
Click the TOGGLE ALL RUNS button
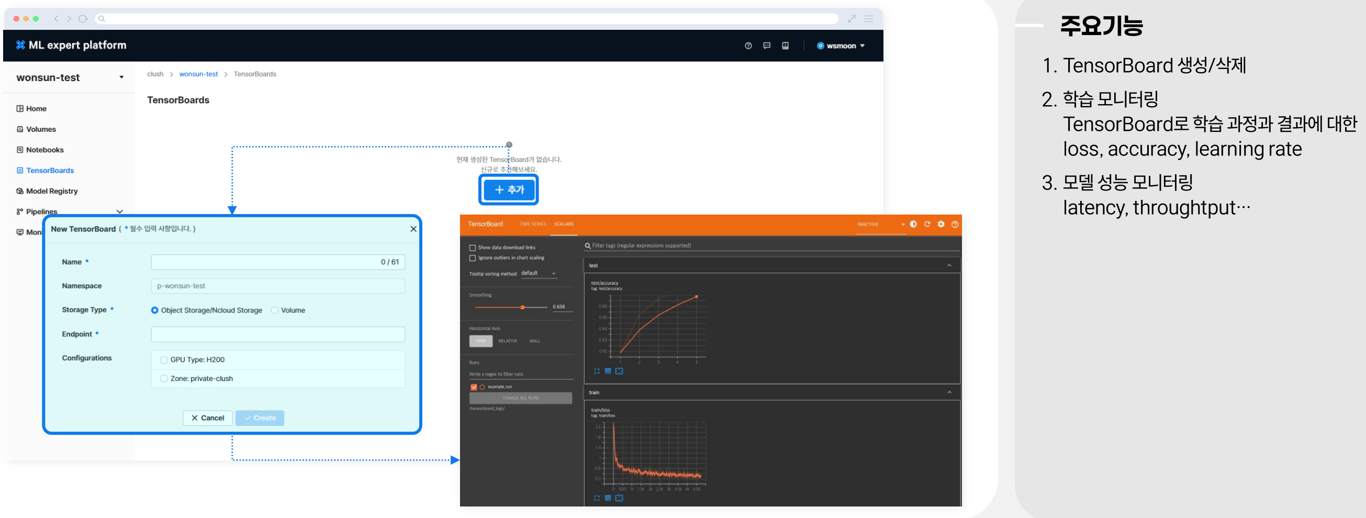(521, 398)
